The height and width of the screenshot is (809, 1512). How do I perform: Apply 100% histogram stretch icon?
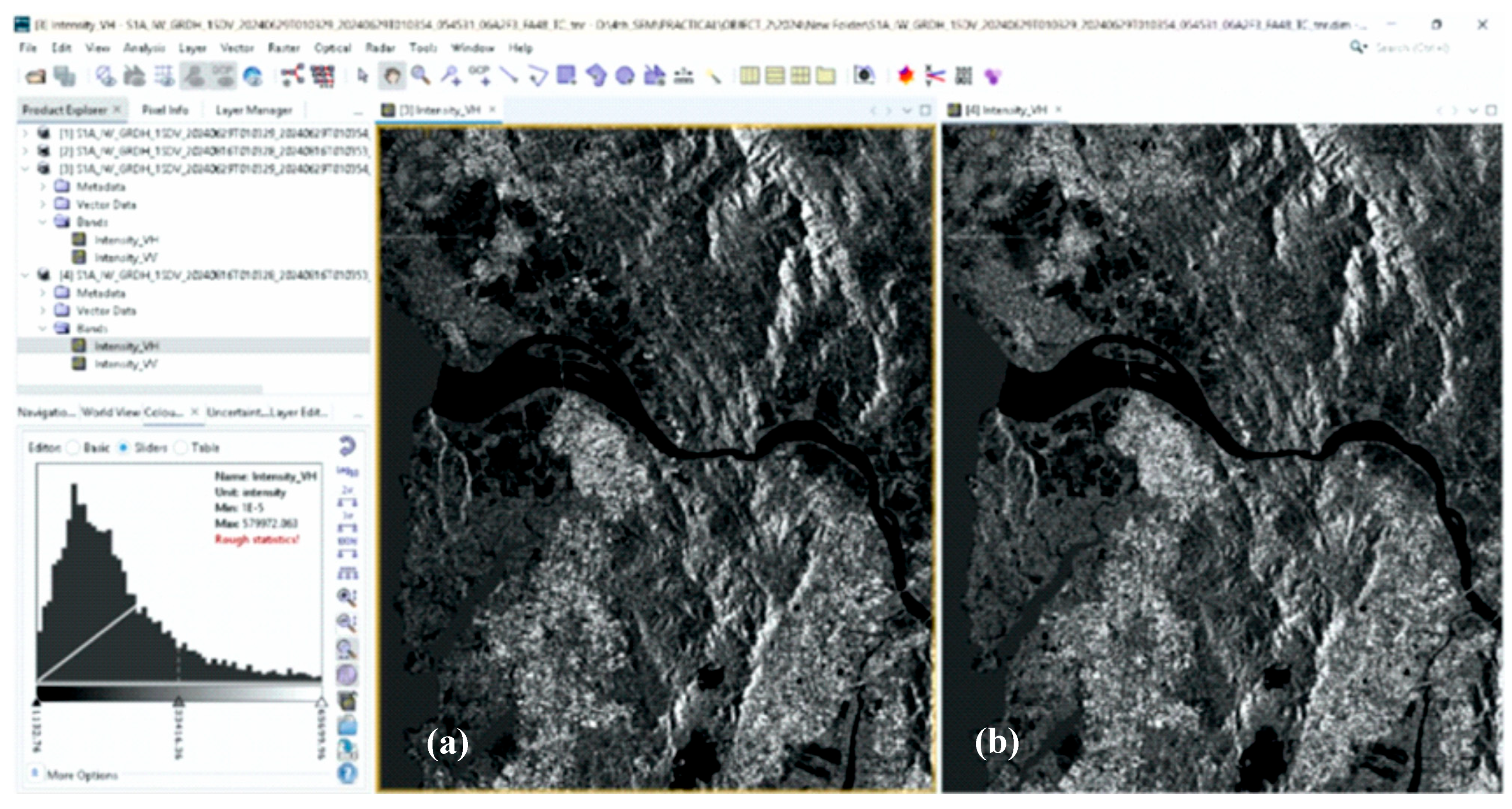tap(348, 548)
